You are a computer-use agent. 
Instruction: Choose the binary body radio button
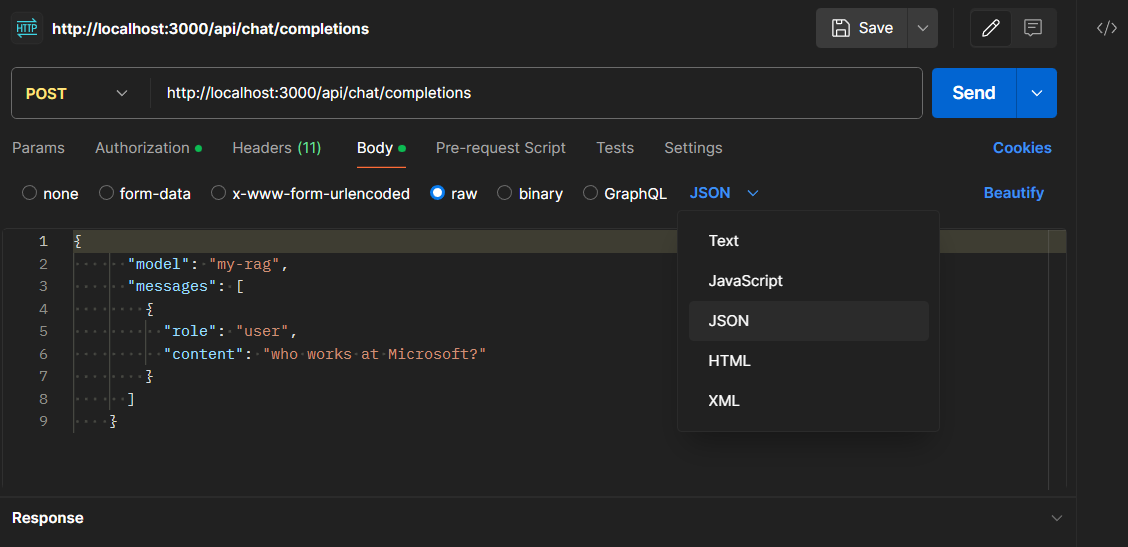coord(505,193)
